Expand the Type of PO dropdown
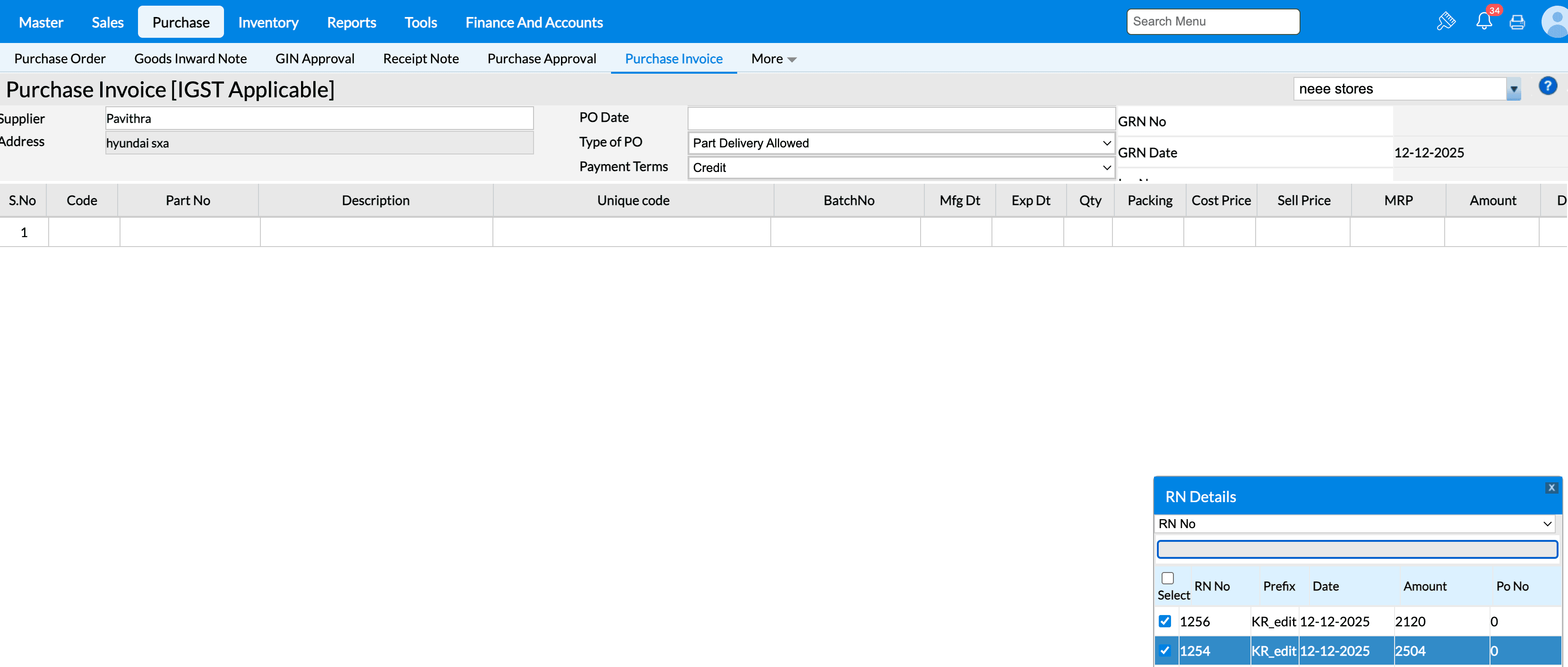The image size is (1568, 667). [x=901, y=143]
